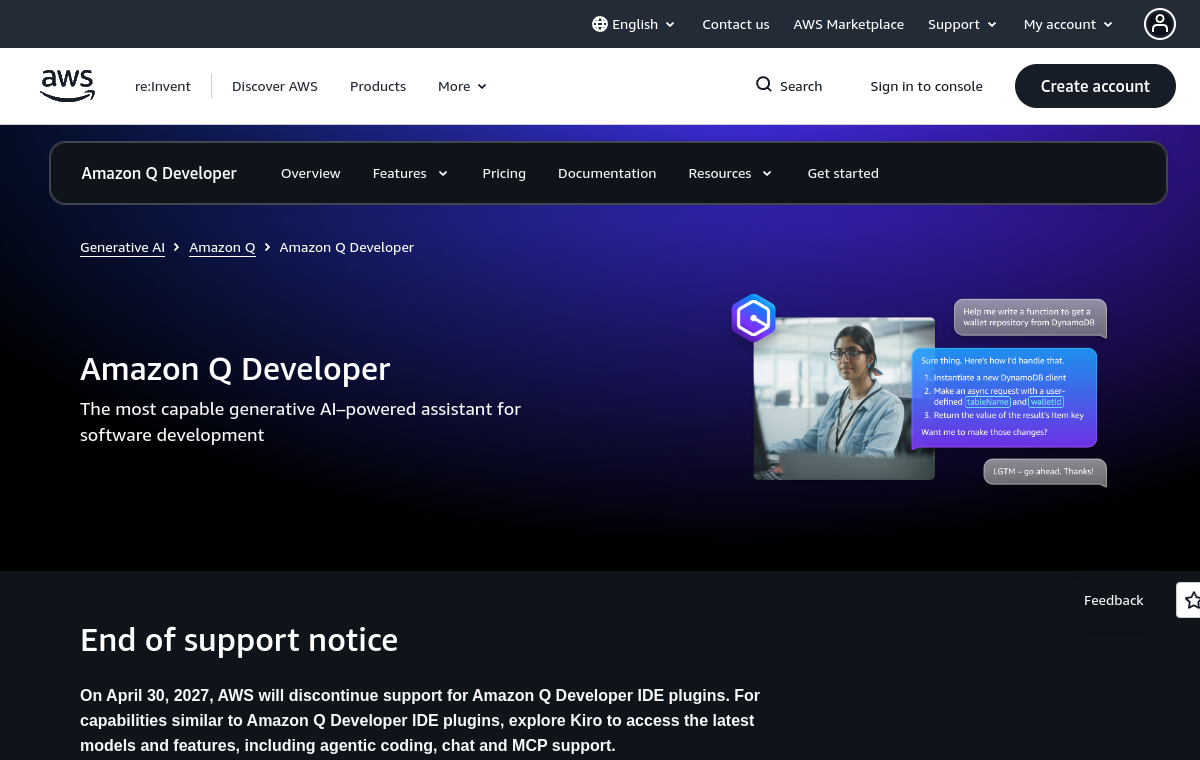
Task: Click the Create account button
Action: (1095, 86)
